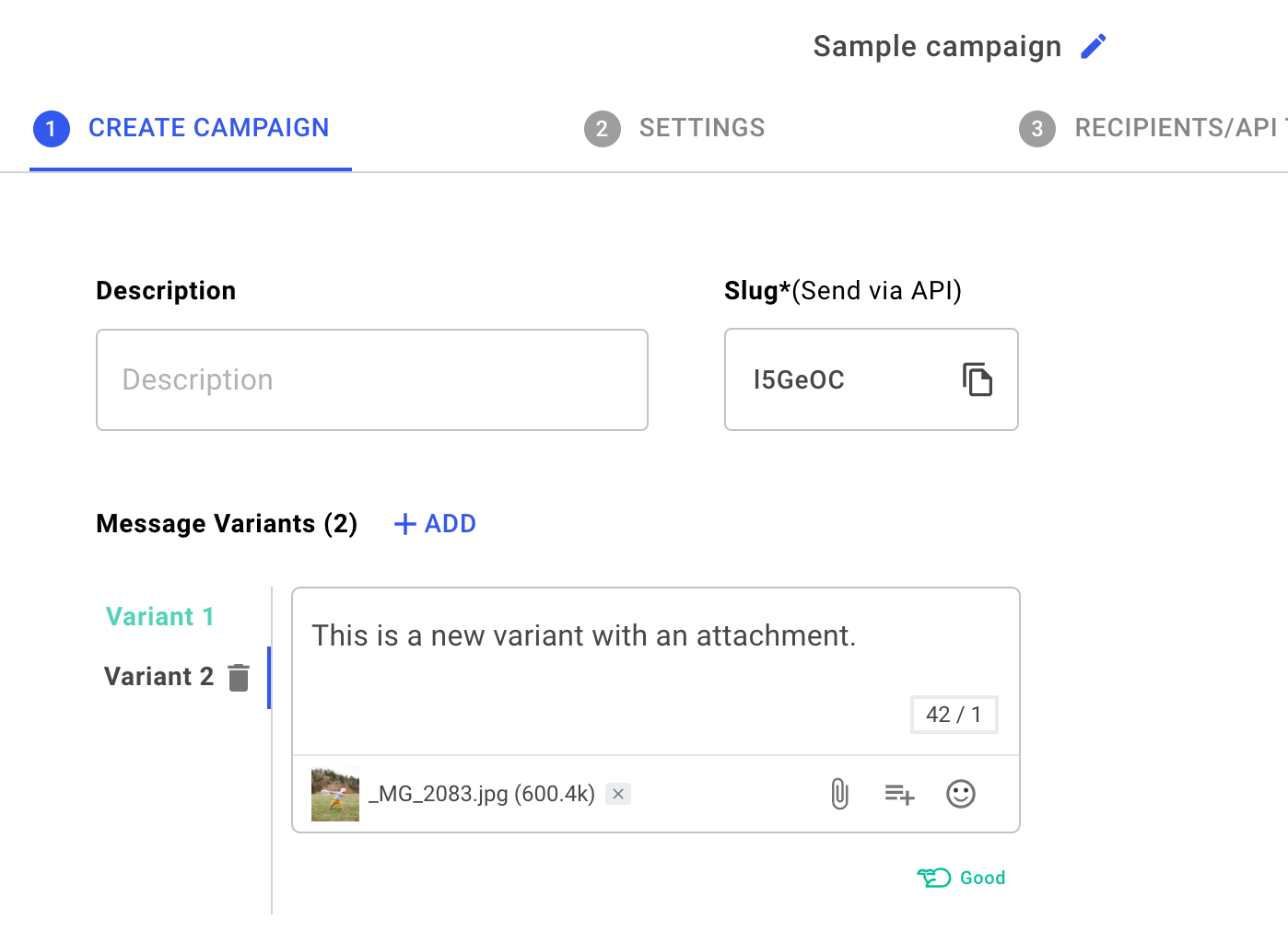This screenshot has height=943, width=1288.
Task: Focus the Description input field
Action: point(371,379)
